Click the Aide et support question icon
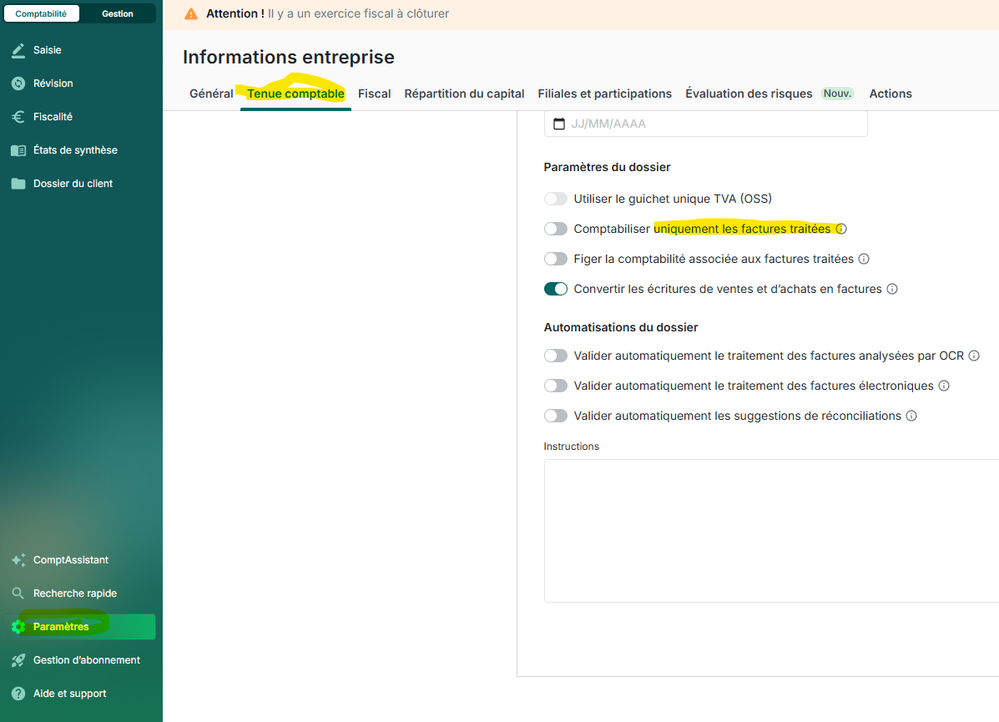The image size is (999, 722). pyautogui.click(x=18, y=694)
